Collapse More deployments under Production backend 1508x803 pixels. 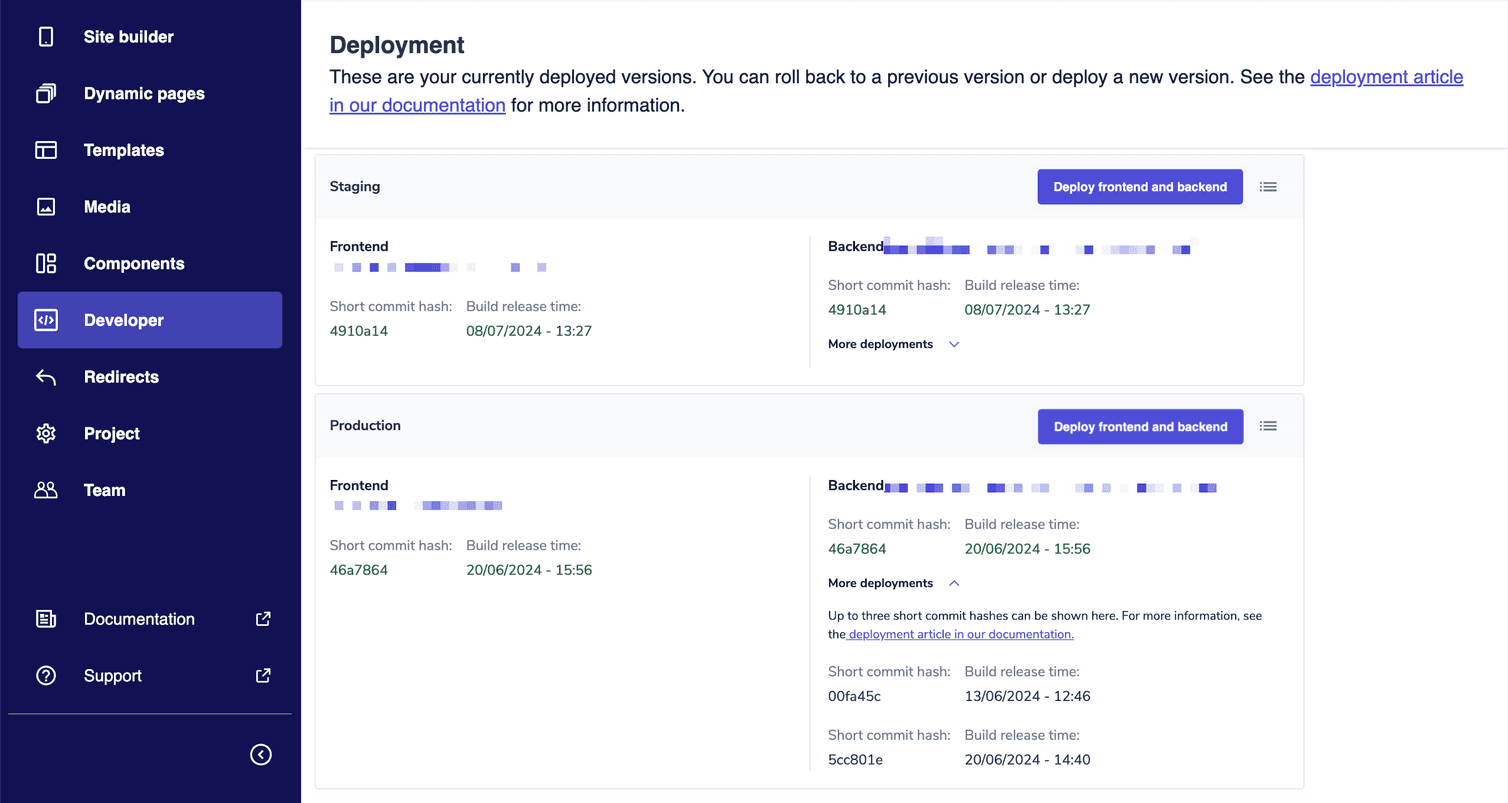pos(893,582)
